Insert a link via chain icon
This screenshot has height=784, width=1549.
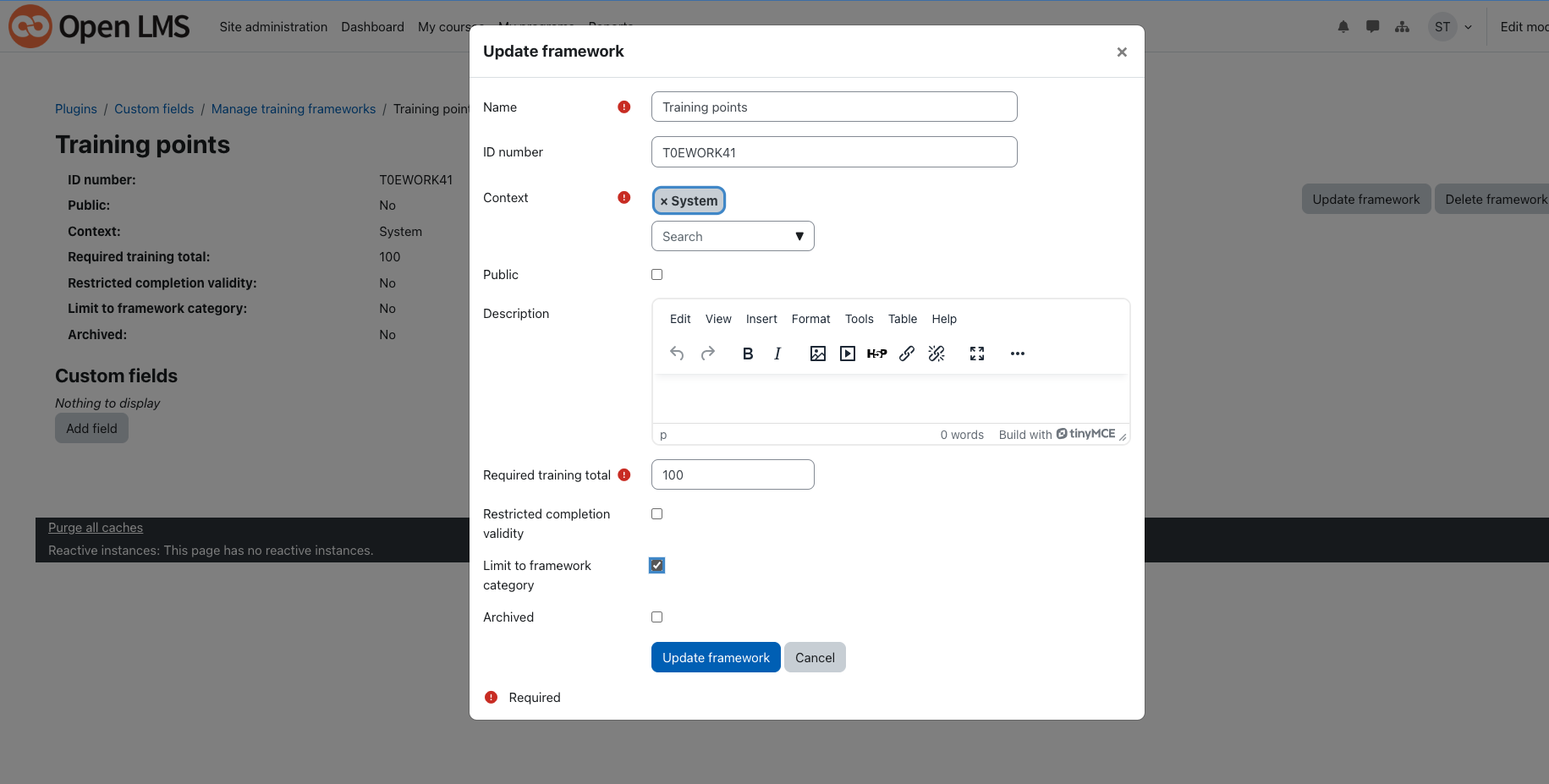907,354
